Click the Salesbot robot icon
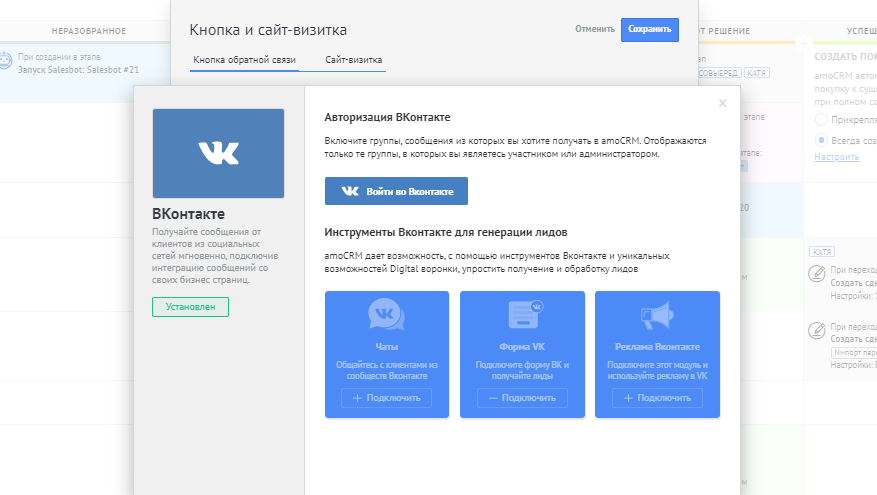The width and height of the screenshot is (877, 495). click(6, 60)
